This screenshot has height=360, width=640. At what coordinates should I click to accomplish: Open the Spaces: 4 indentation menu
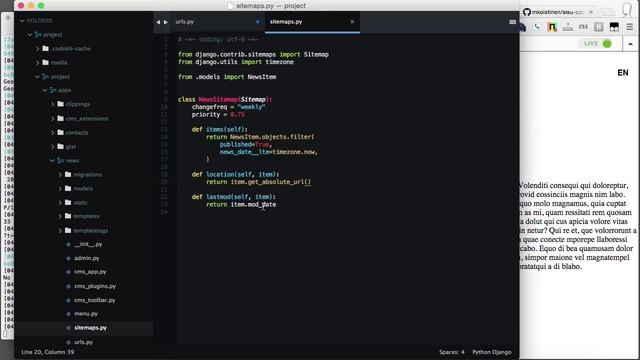pyautogui.click(x=451, y=352)
